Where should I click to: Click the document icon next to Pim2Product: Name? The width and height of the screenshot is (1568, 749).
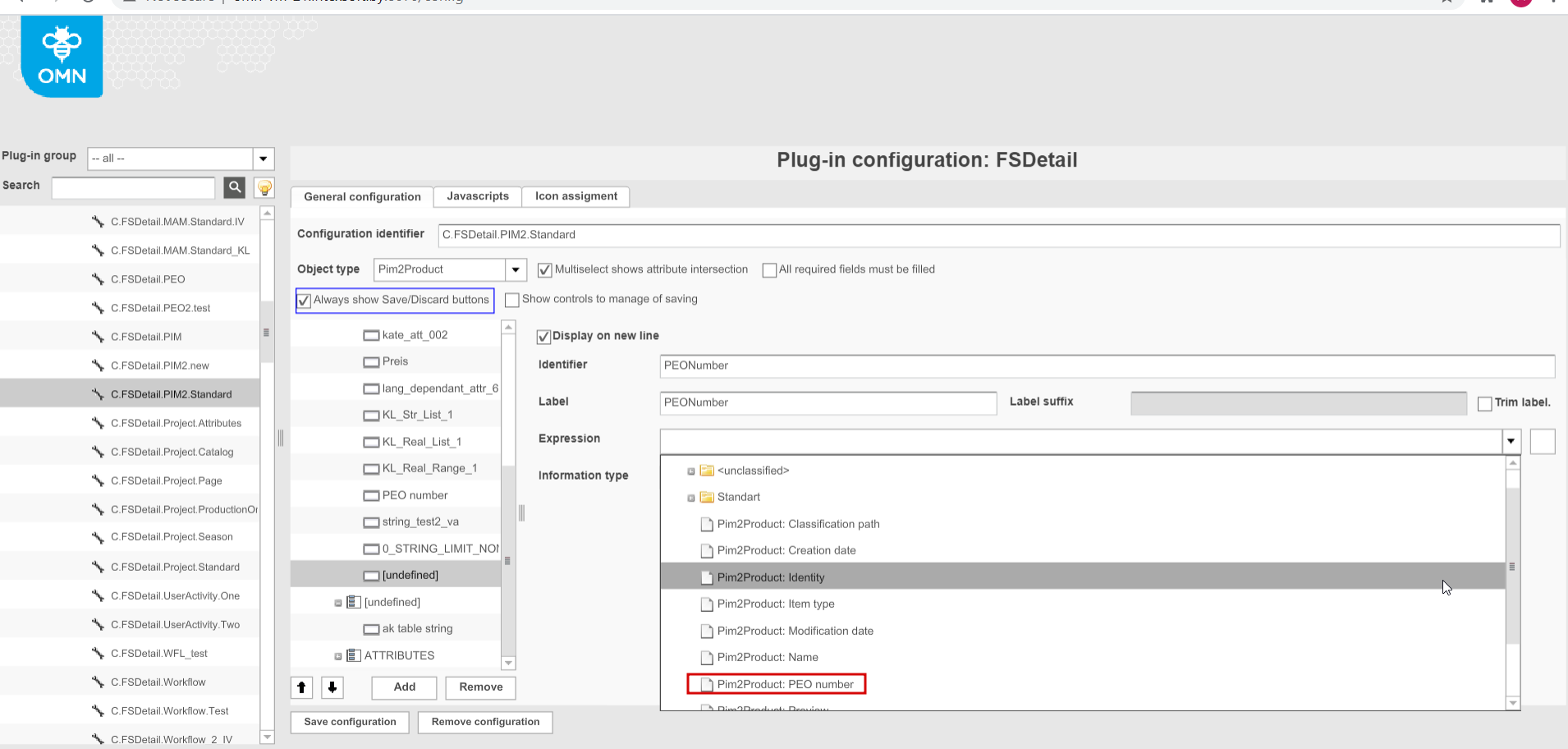point(706,657)
